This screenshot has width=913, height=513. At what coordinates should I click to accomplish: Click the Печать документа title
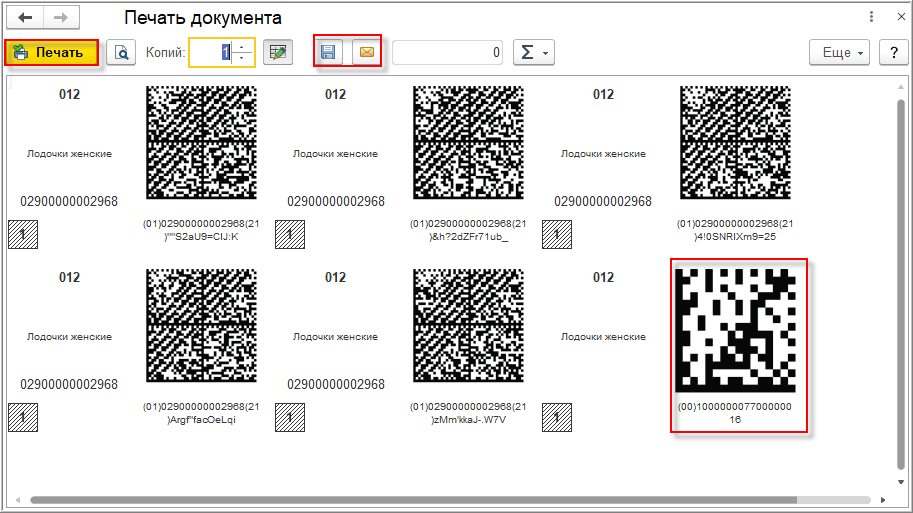(x=203, y=18)
